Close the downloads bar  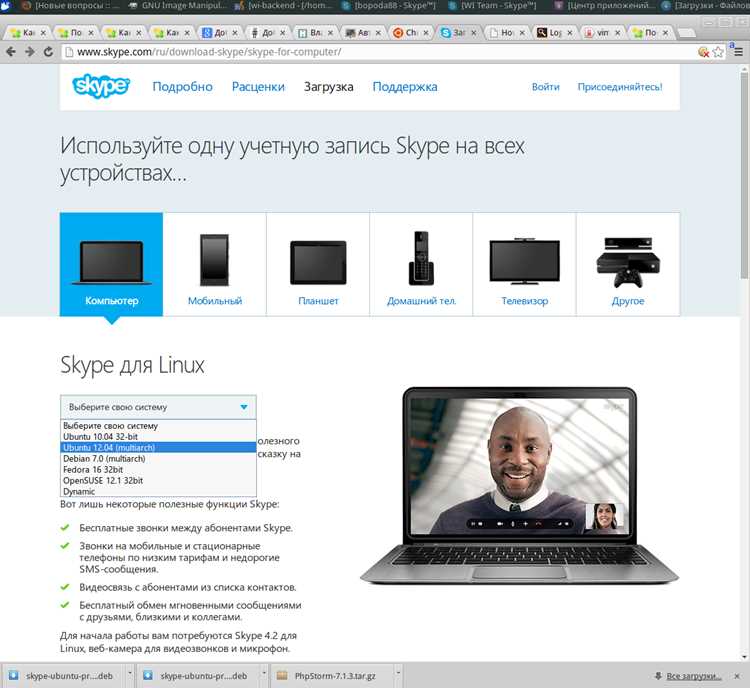pyautogui.click(x=737, y=676)
